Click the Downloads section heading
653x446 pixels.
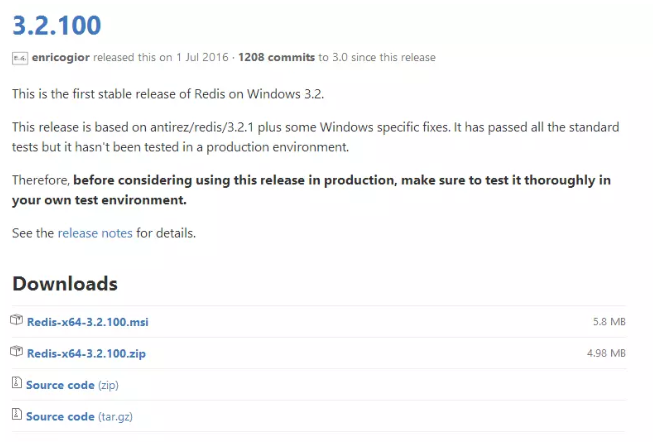pos(65,284)
